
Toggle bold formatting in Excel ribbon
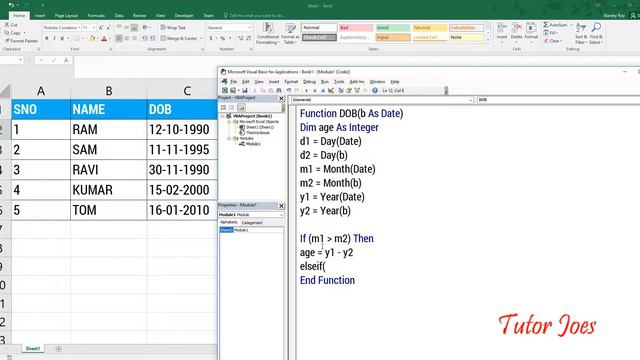point(47,38)
